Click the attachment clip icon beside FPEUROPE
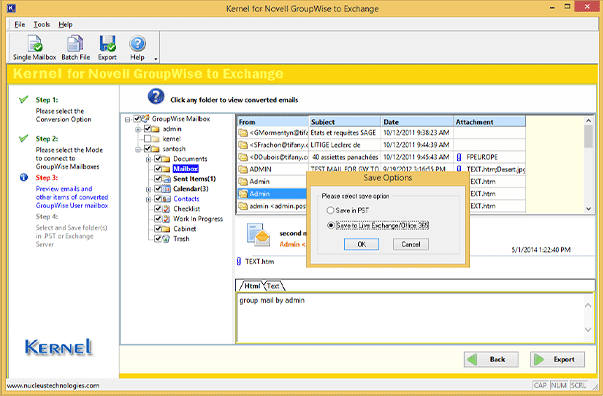This screenshot has width=603, height=396. pyautogui.click(x=459, y=157)
